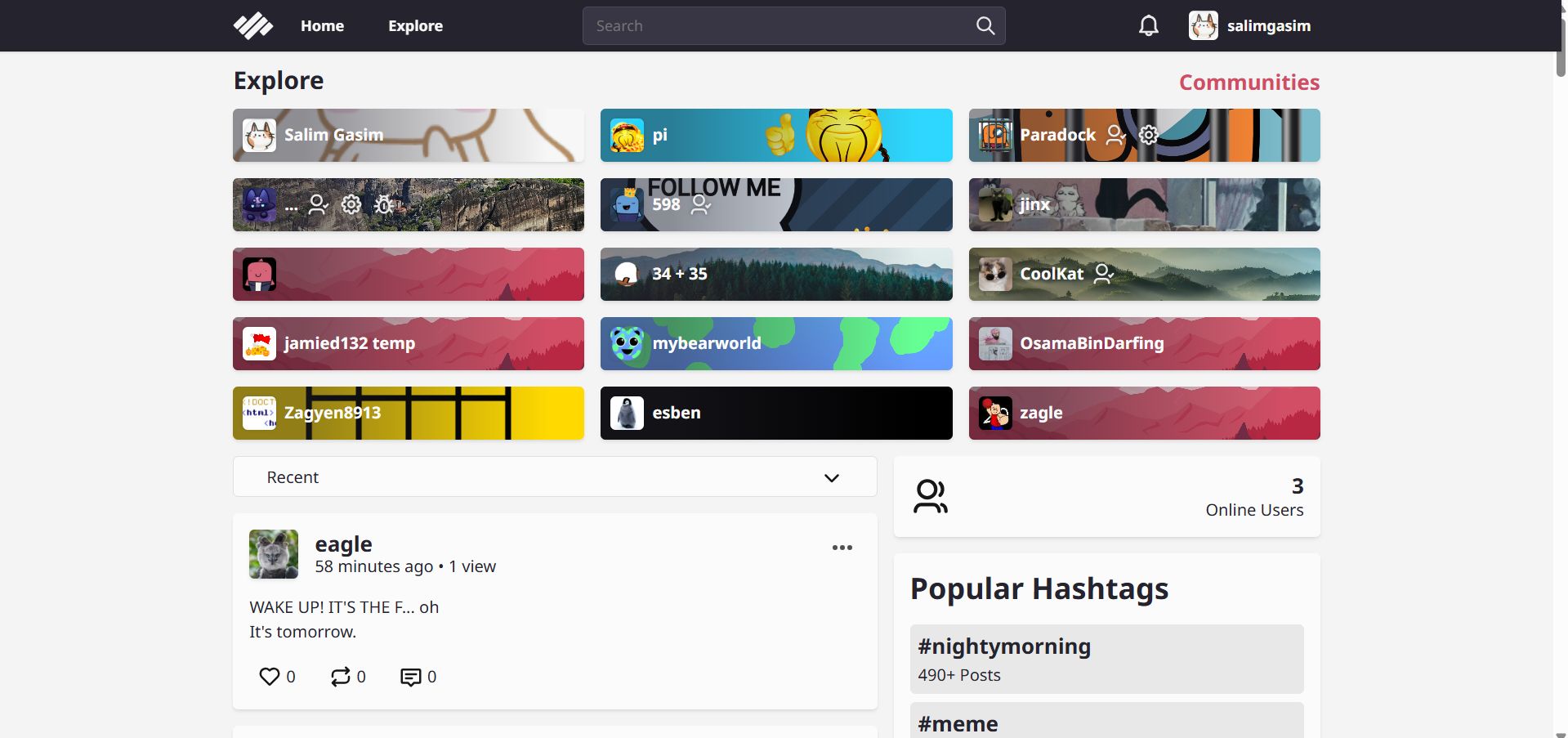Viewport: 1568px width, 738px height.
Task: Open zagle profile card
Action: (x=1144, y=413)
